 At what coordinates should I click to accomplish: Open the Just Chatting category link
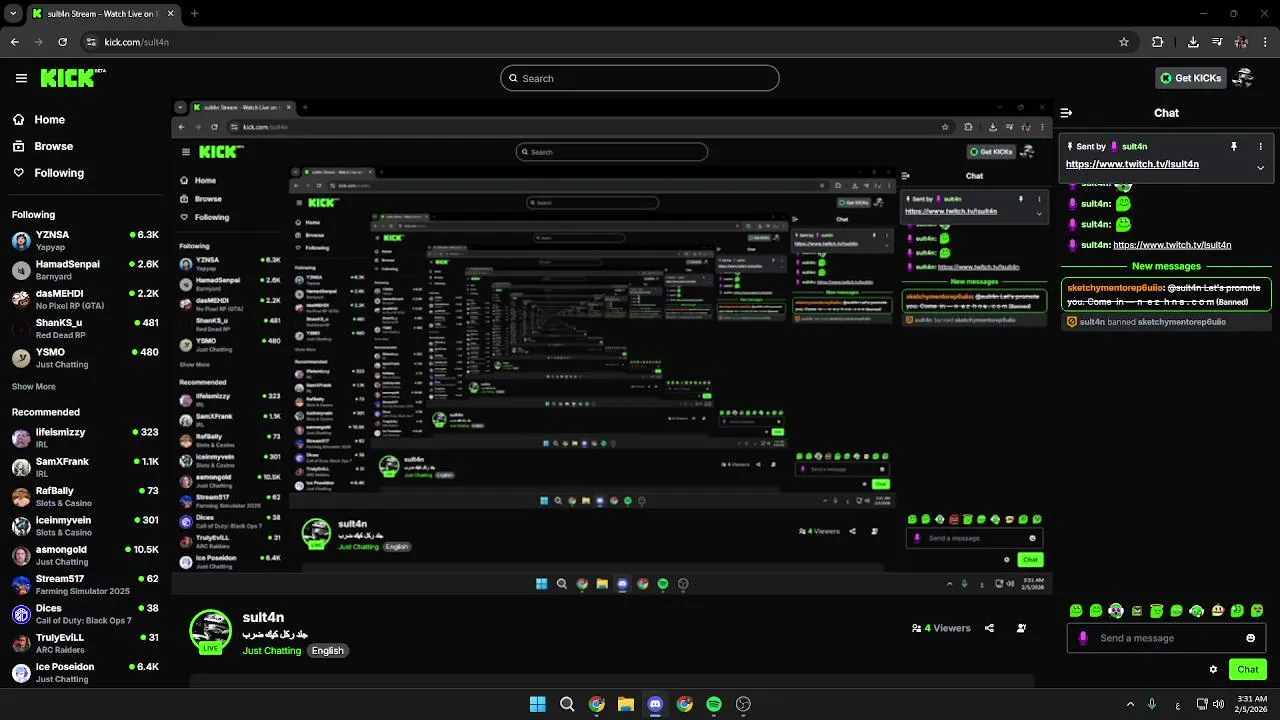point(272,650)
